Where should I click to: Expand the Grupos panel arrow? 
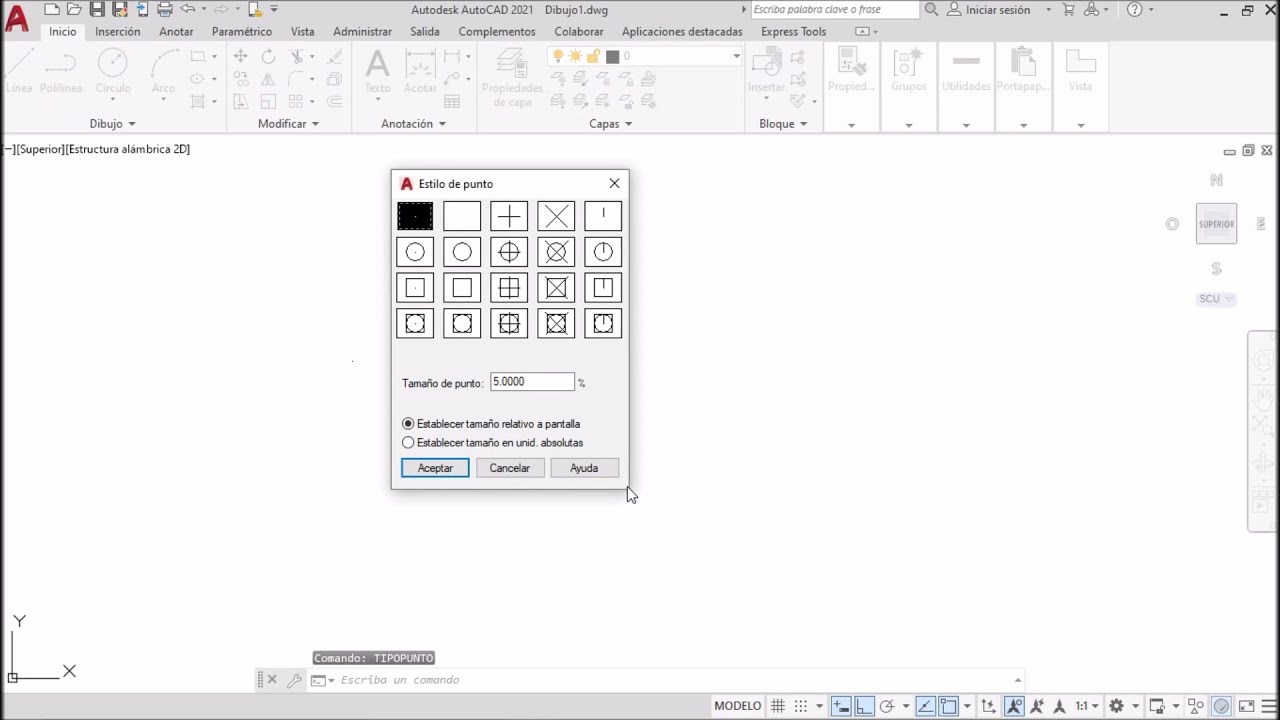[909, 125]
